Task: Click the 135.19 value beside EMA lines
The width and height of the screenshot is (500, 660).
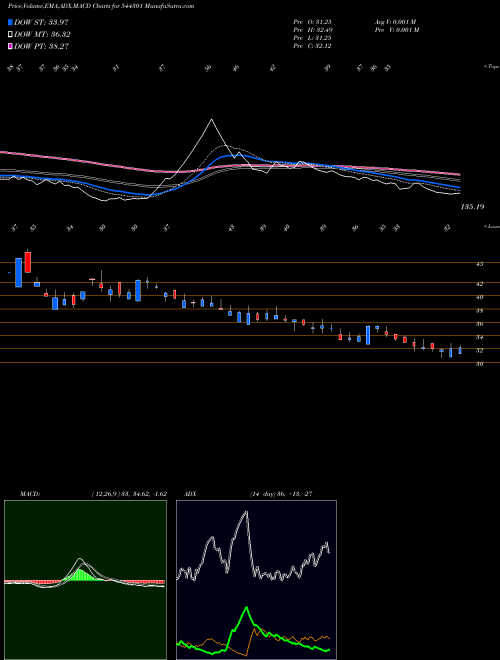Action: (473, 207)
